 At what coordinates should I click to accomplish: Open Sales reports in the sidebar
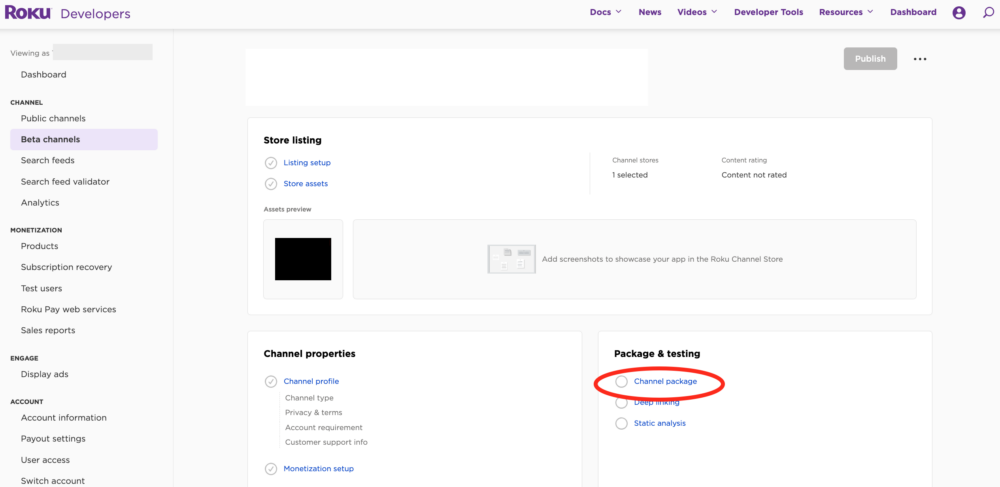tap(48, 331)
